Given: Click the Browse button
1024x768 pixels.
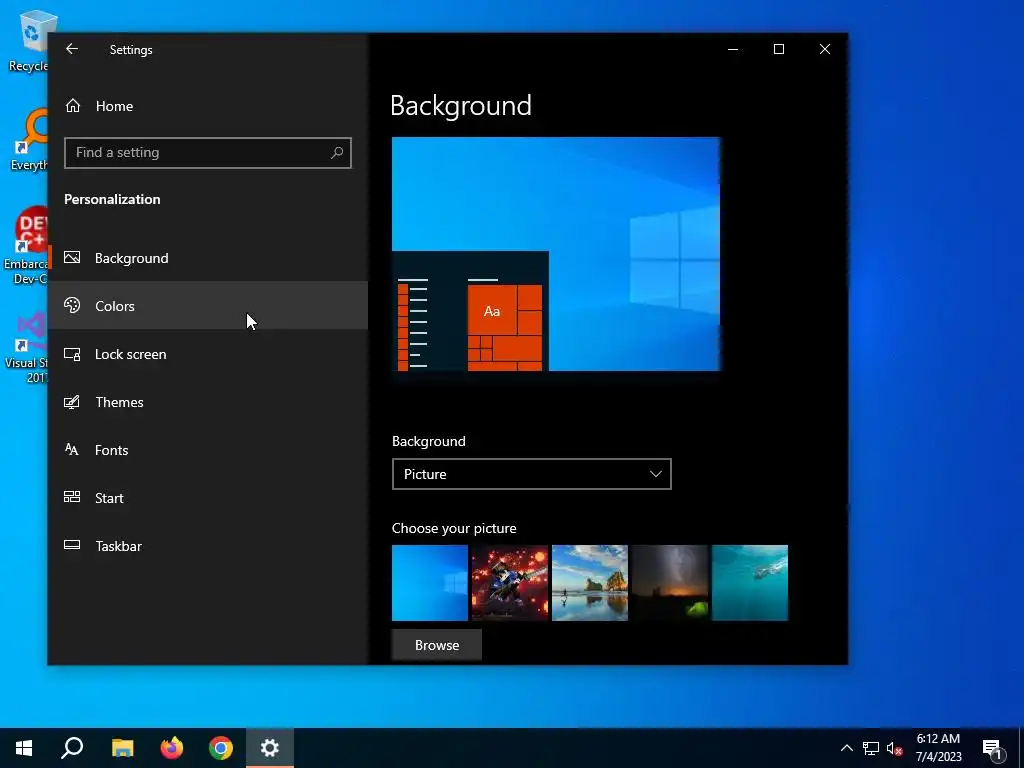Looking at the screenshot, I should click(x=437, y=645).
